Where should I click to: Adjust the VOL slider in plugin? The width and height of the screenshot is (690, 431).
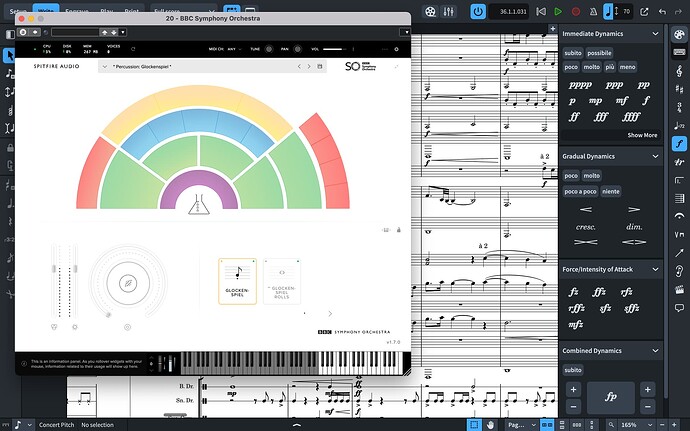[x=334, y=49]
